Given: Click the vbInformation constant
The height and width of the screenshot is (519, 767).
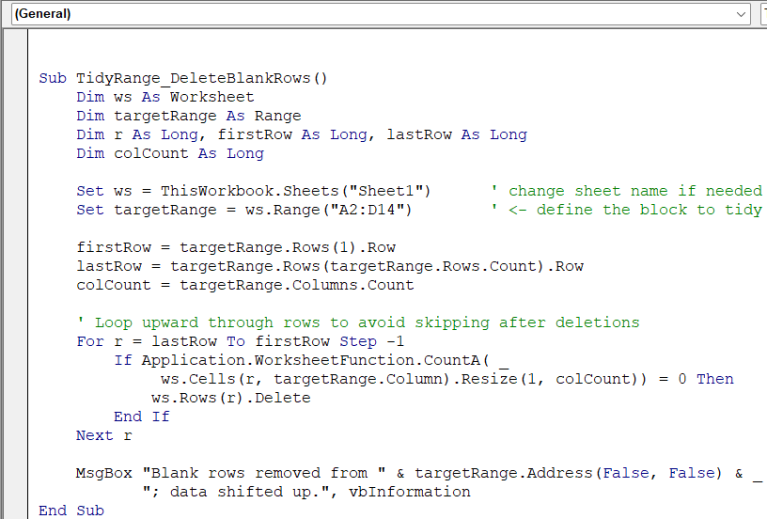Looking at the screenshot, I should click(x=410, y=492).
